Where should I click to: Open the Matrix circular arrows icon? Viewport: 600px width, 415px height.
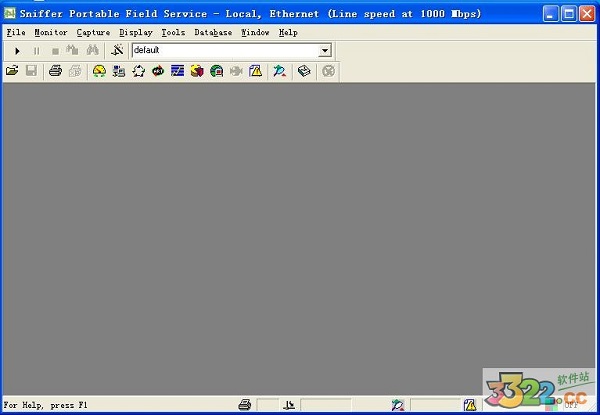[139, 71]
